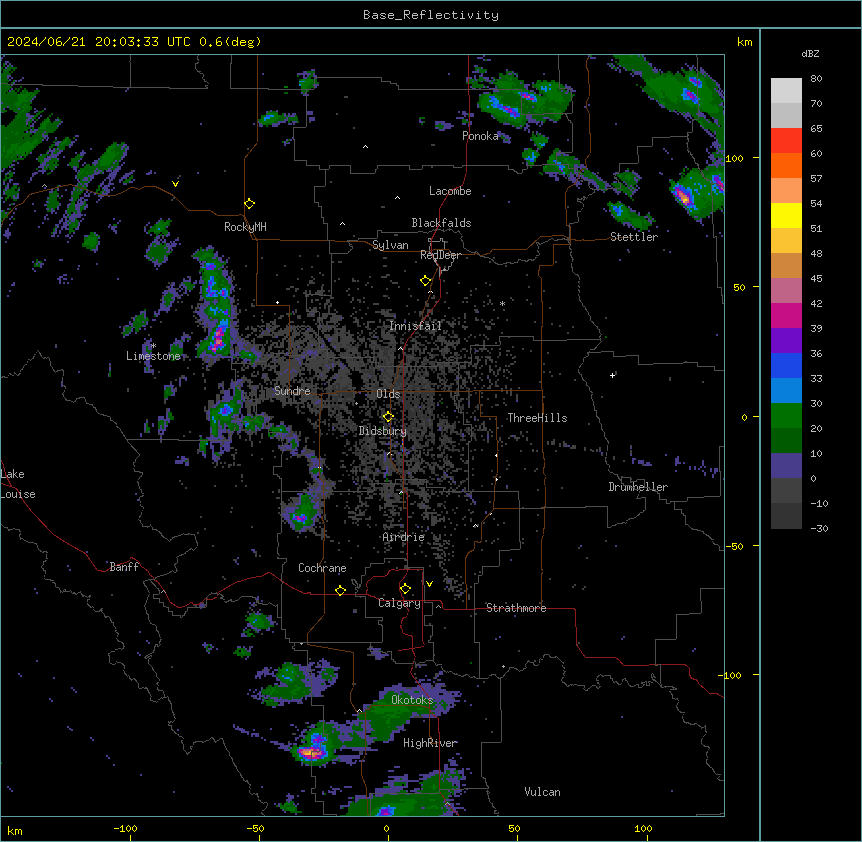Click the Airdrie label
The width and height of the screenshot is (862, 842).
click(x=404, y=537)
